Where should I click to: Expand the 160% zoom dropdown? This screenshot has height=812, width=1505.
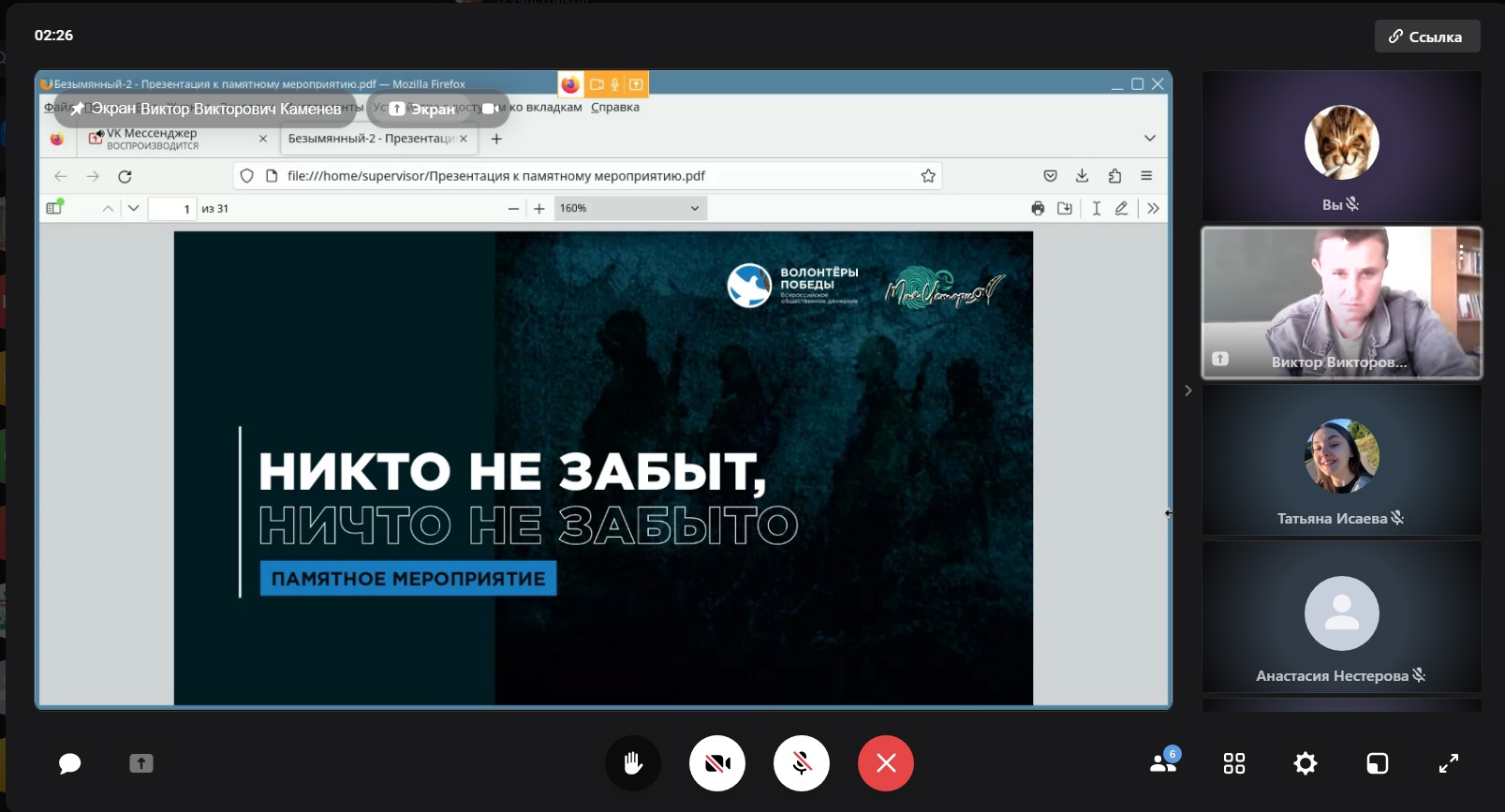coord(630,208)
